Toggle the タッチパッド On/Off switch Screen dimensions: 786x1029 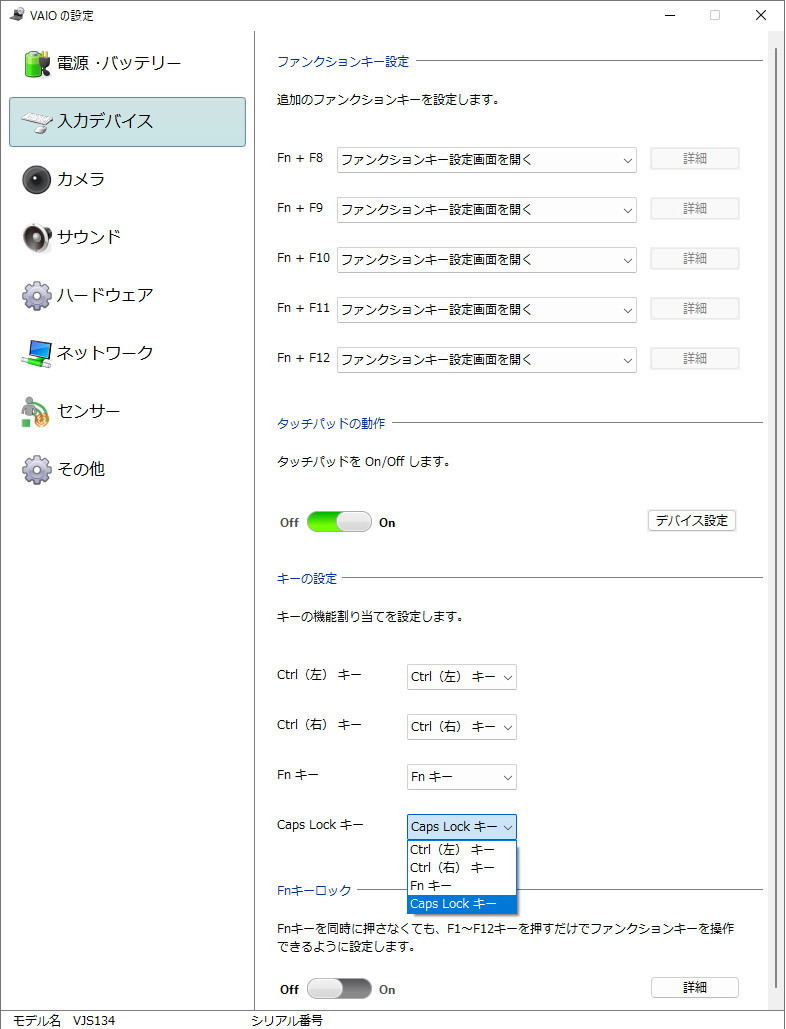point(339,522)
